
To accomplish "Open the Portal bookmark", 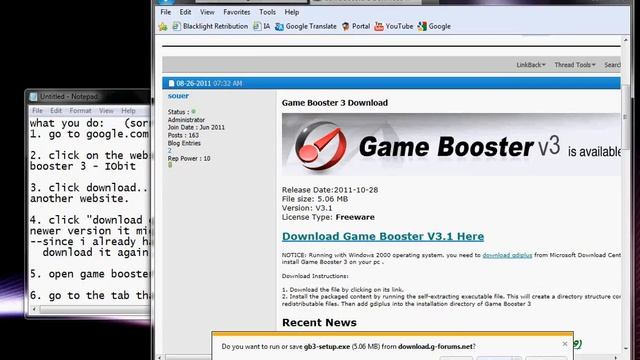I will click(356, 27).
